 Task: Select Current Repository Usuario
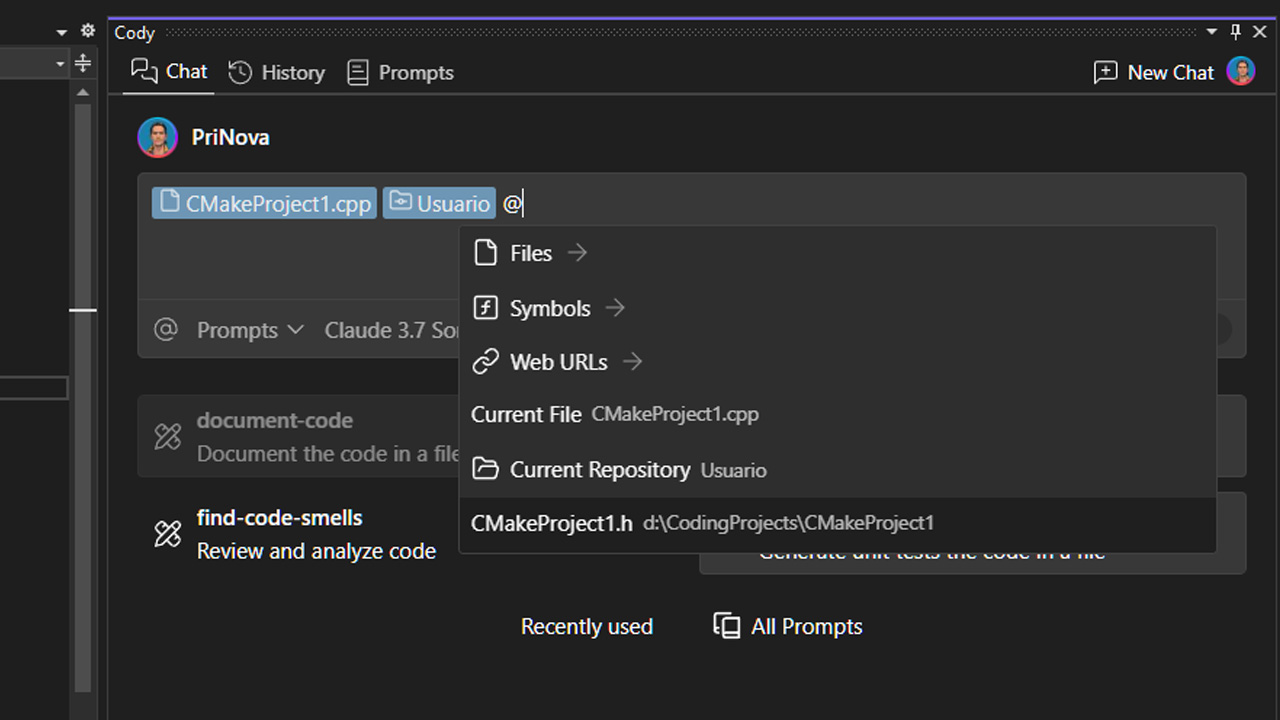coord(837,469)
